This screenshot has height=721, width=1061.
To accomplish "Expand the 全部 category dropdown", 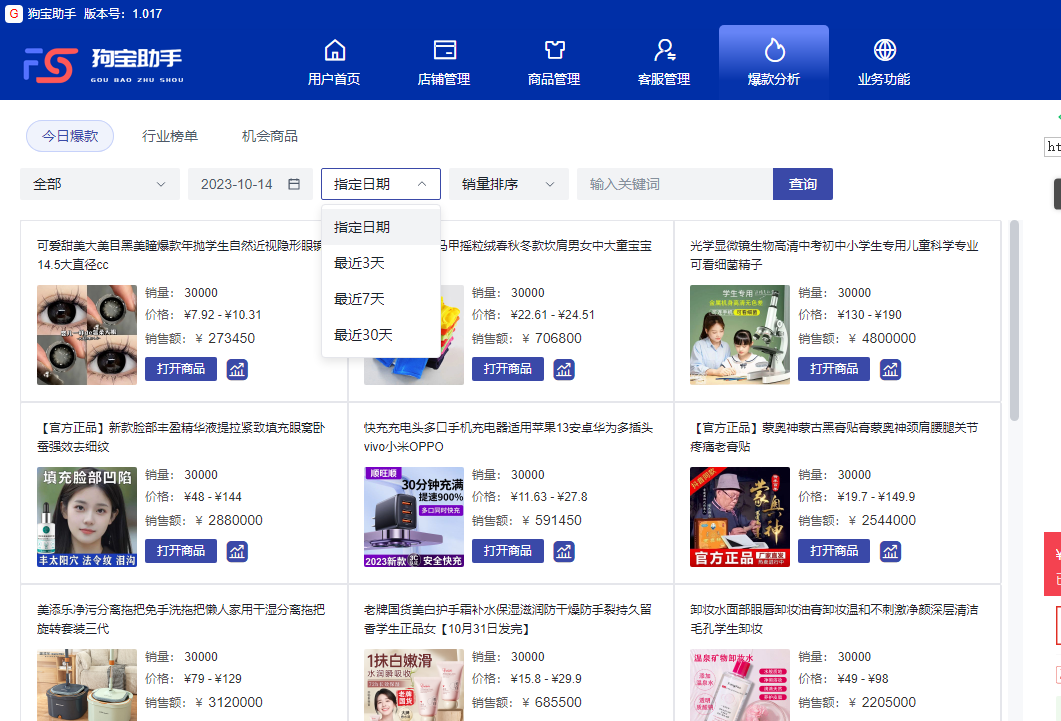I will click(100, 184).
